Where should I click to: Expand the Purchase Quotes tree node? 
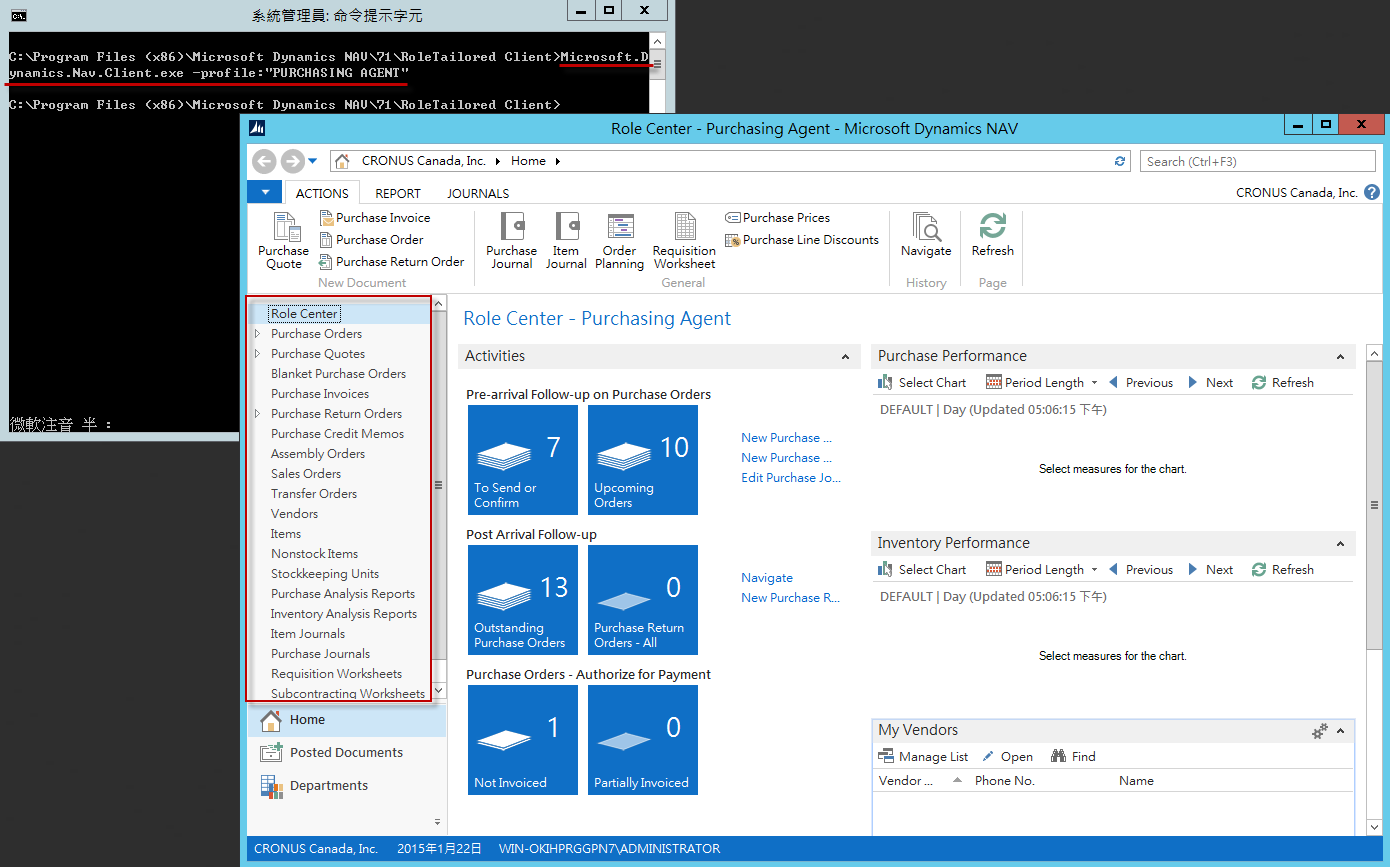[257, 354]
